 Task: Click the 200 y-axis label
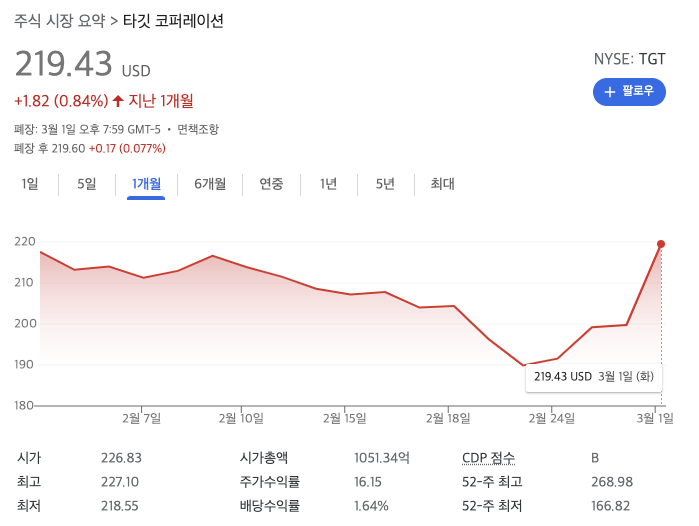[x=25, y=324]
